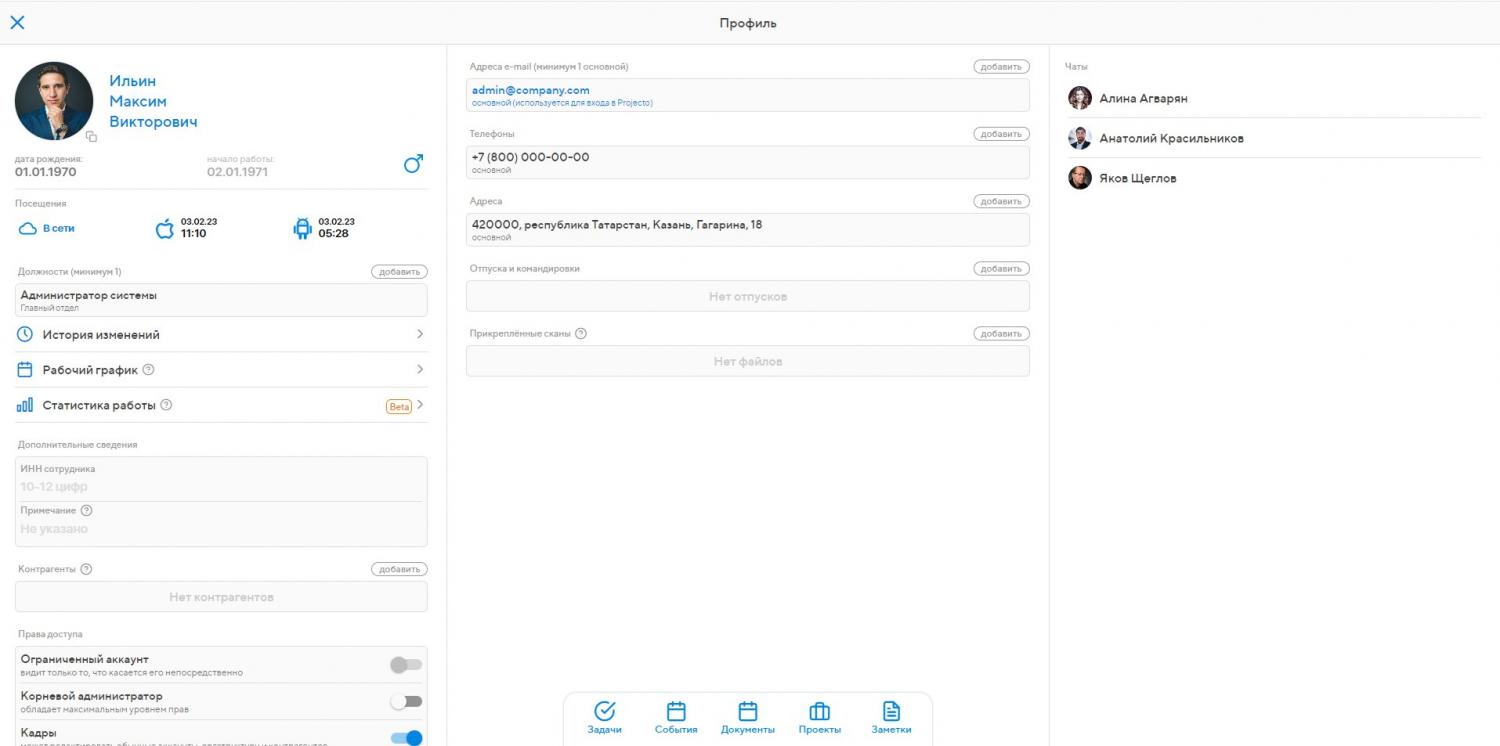Select Яков Щеглов chat entry
This screenshot has height=746, width=1500.
coord(1137,179)
